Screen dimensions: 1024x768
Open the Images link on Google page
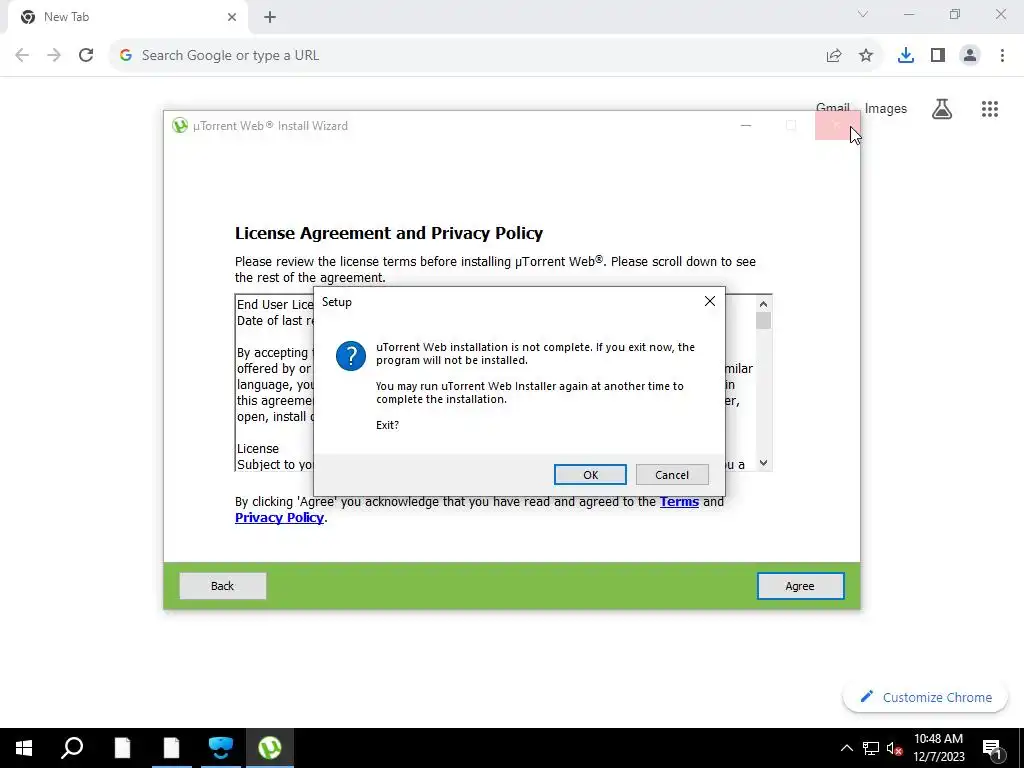tap(886, 108)
